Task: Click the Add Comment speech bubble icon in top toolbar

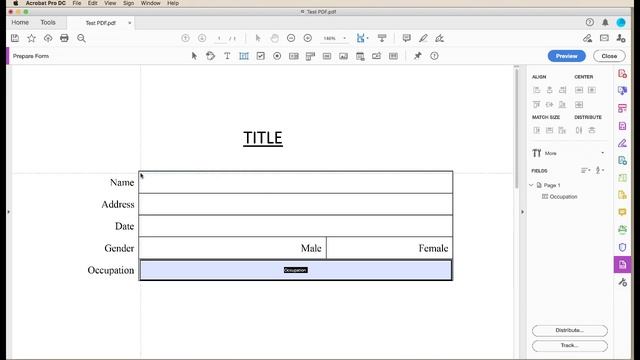Action: point(407,38)
